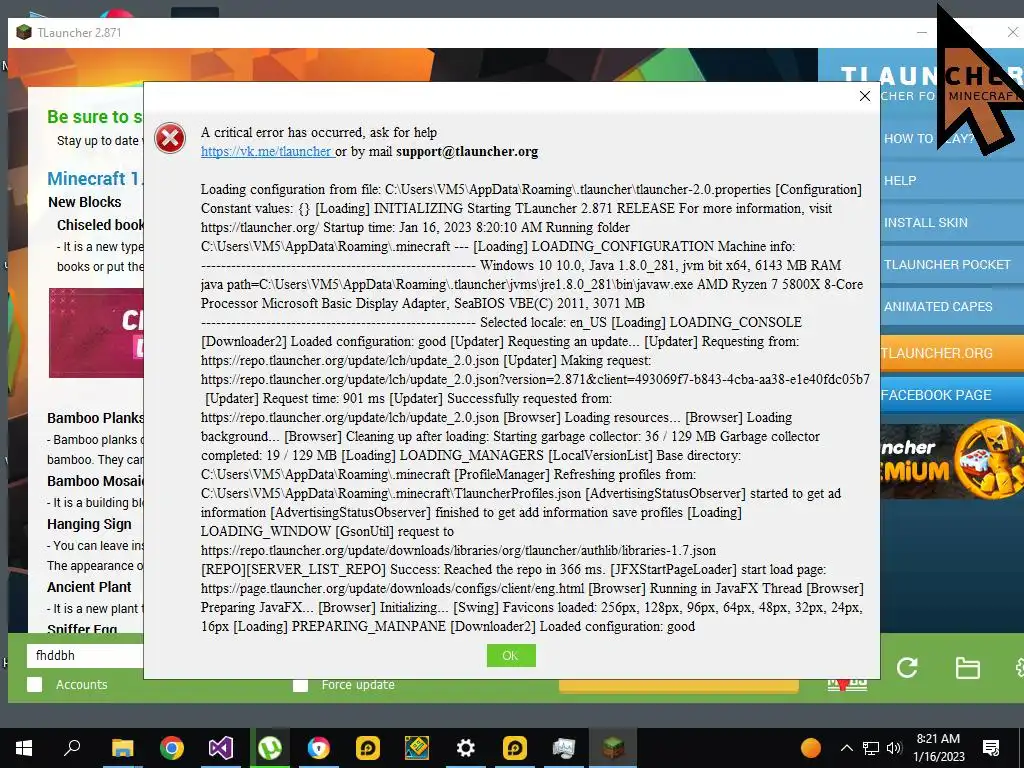Image resolution: width=1024 pixels, height=768 pixels.
Task: Open the game folder icon in TLauncher
Action: tap(967, 668)
